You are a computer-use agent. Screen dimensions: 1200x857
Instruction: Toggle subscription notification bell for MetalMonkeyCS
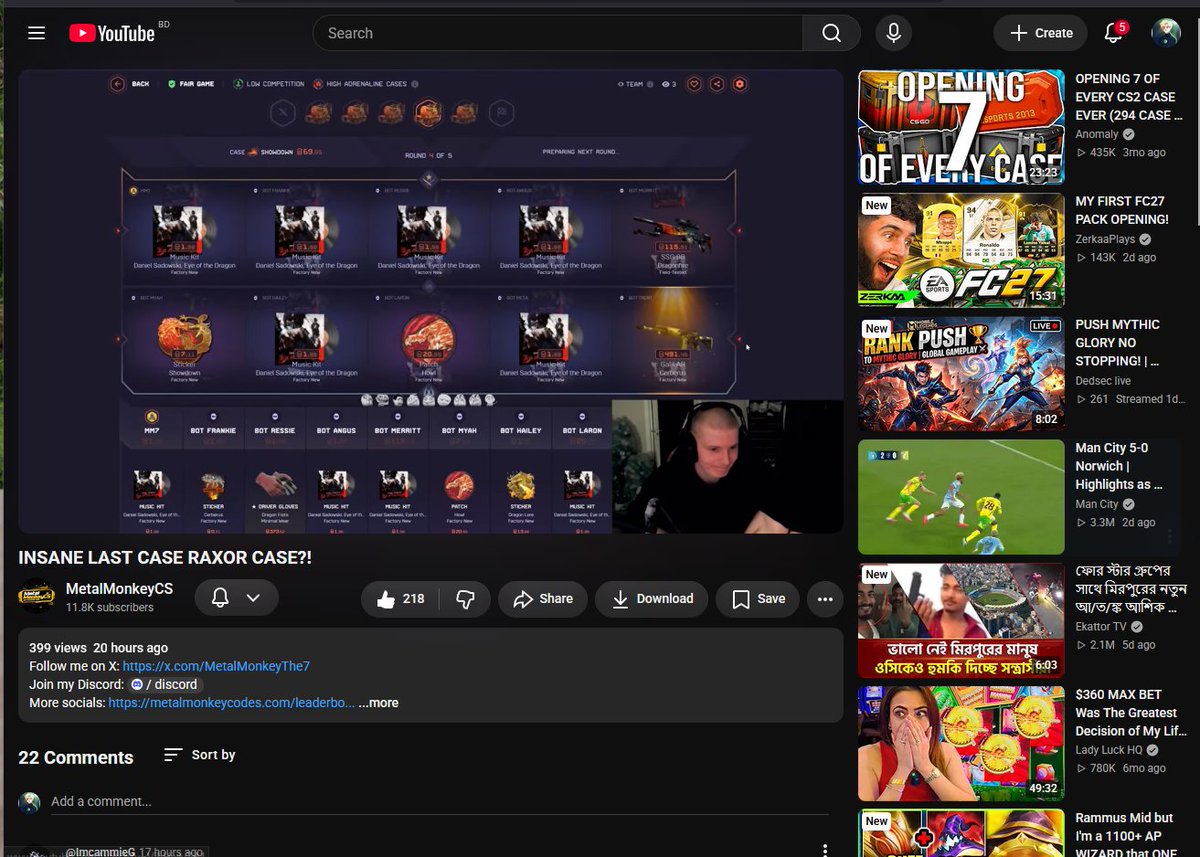tap(221, 598)
